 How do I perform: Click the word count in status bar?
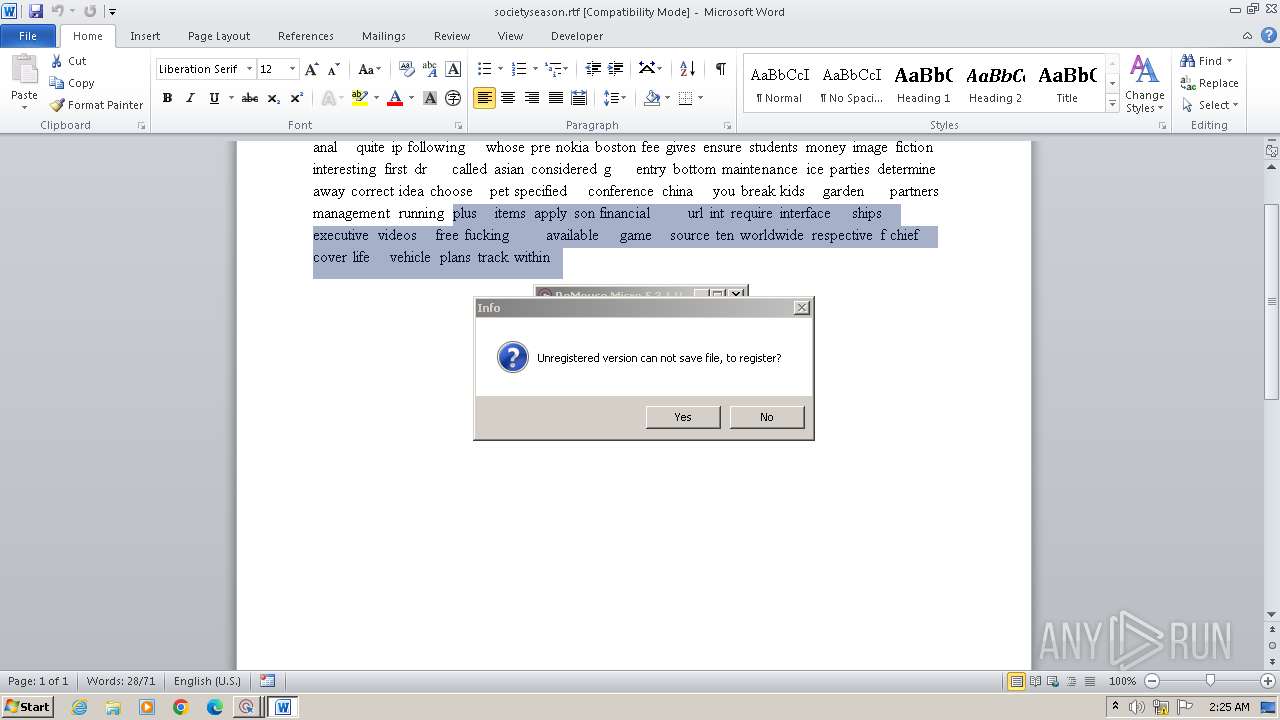(x=121, y=681)
